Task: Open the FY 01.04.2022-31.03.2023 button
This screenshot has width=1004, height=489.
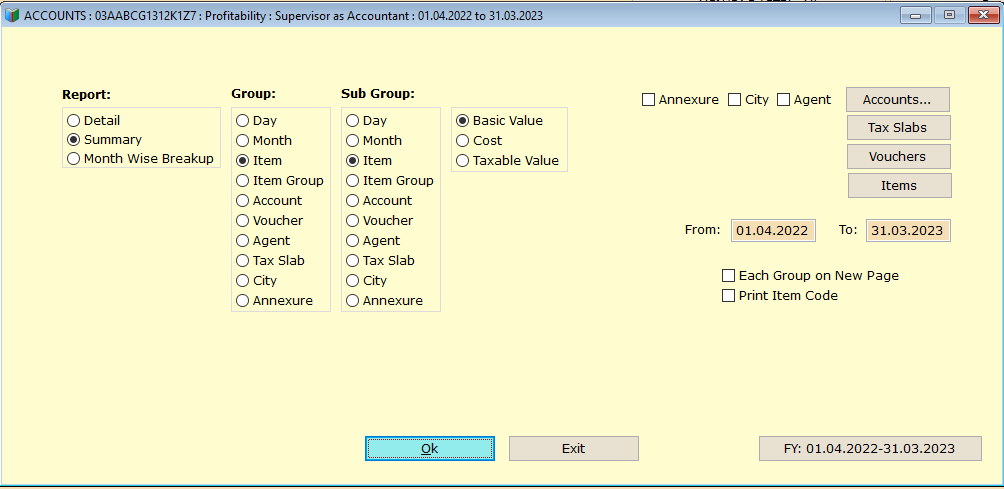Action: coord(870,449)
